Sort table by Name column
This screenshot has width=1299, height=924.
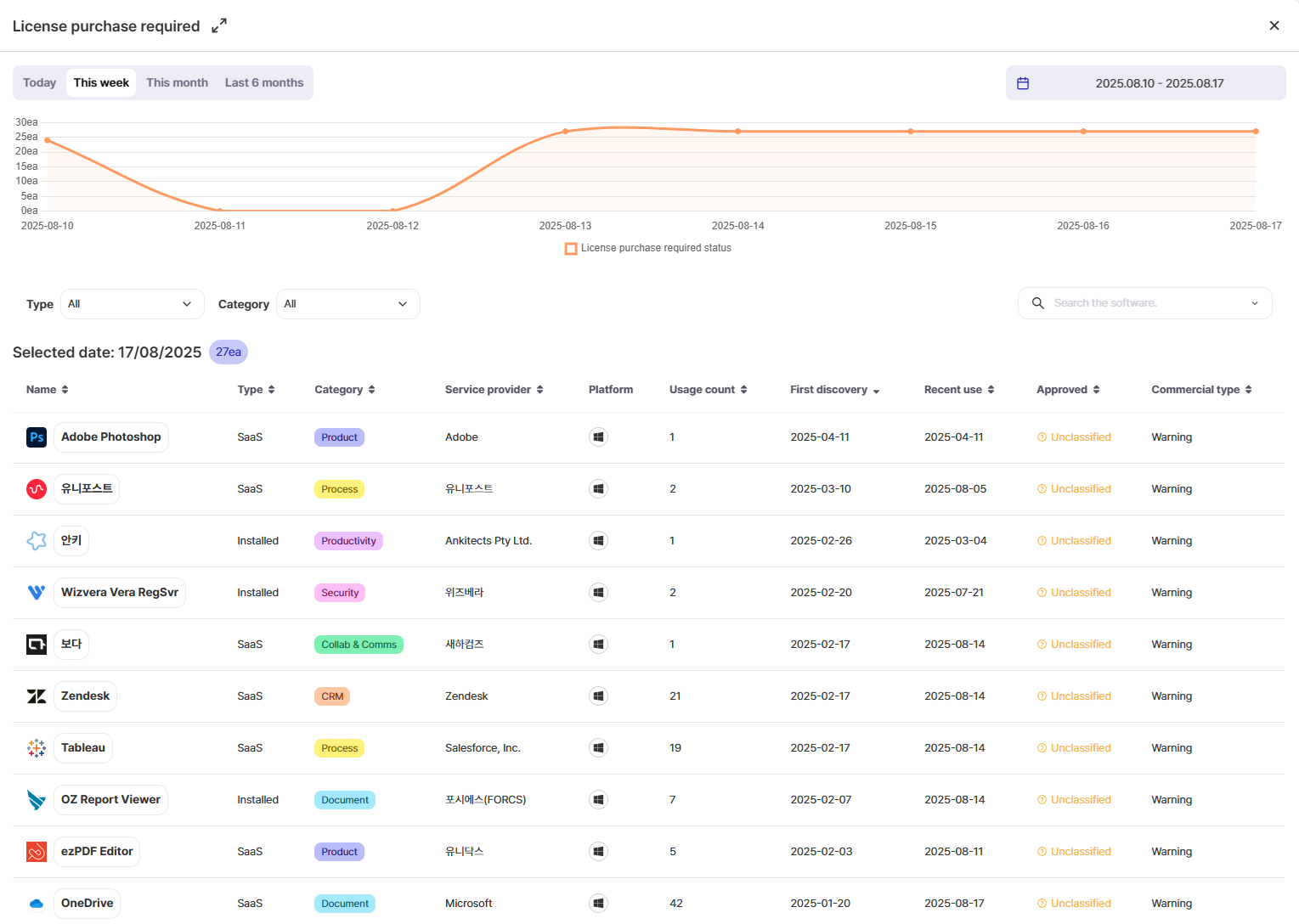(x=48, y=390)
